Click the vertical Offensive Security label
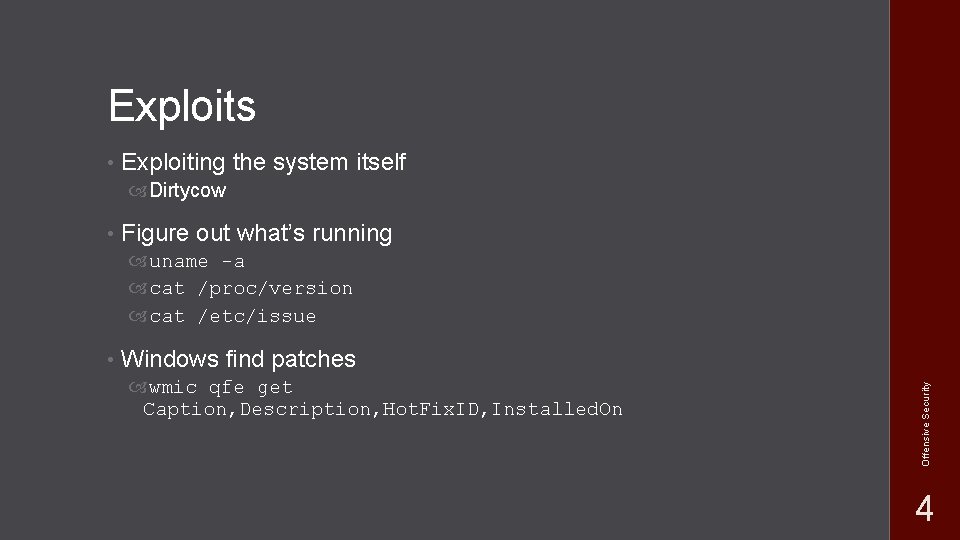Screen dimensions: 960x540 (925, 424)
